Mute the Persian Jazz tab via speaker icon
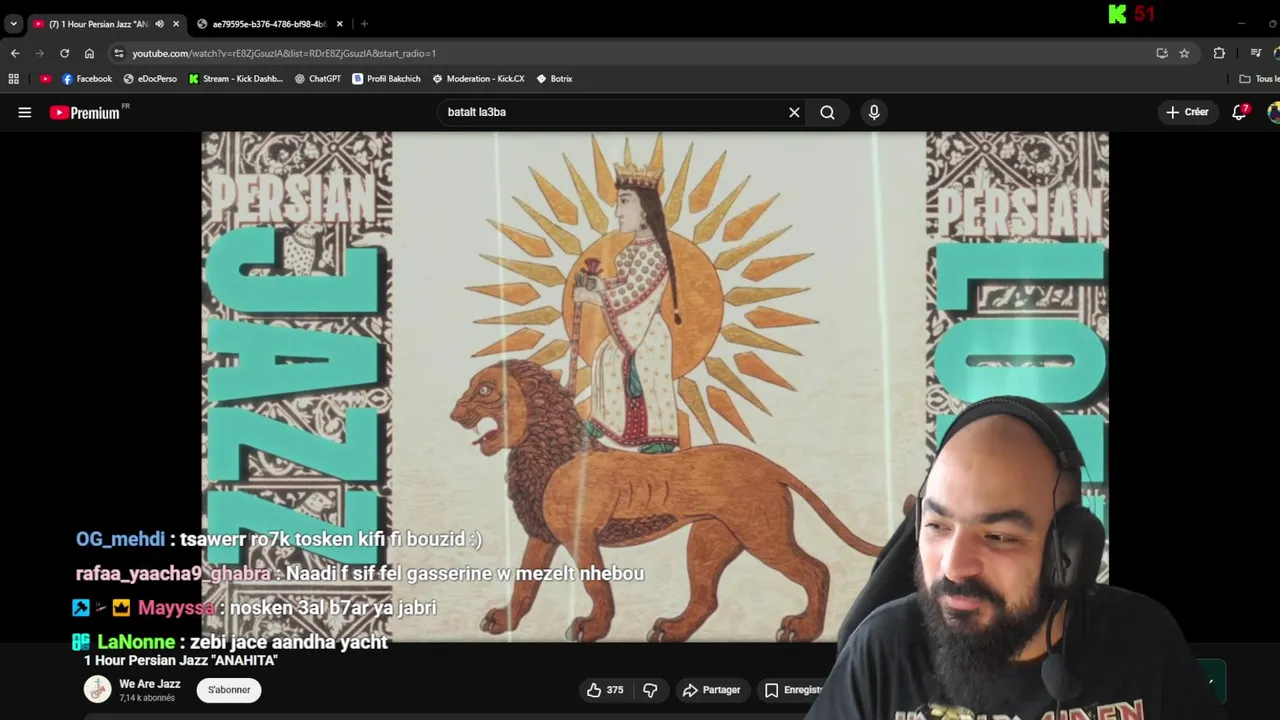1280x720 pixels. click(x=160, y=24)
